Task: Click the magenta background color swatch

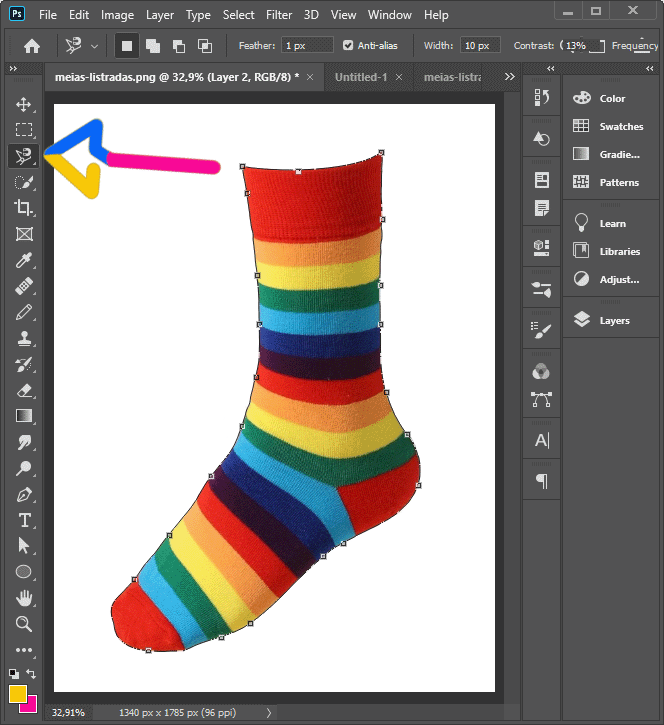Action: (x=31, y=707)
